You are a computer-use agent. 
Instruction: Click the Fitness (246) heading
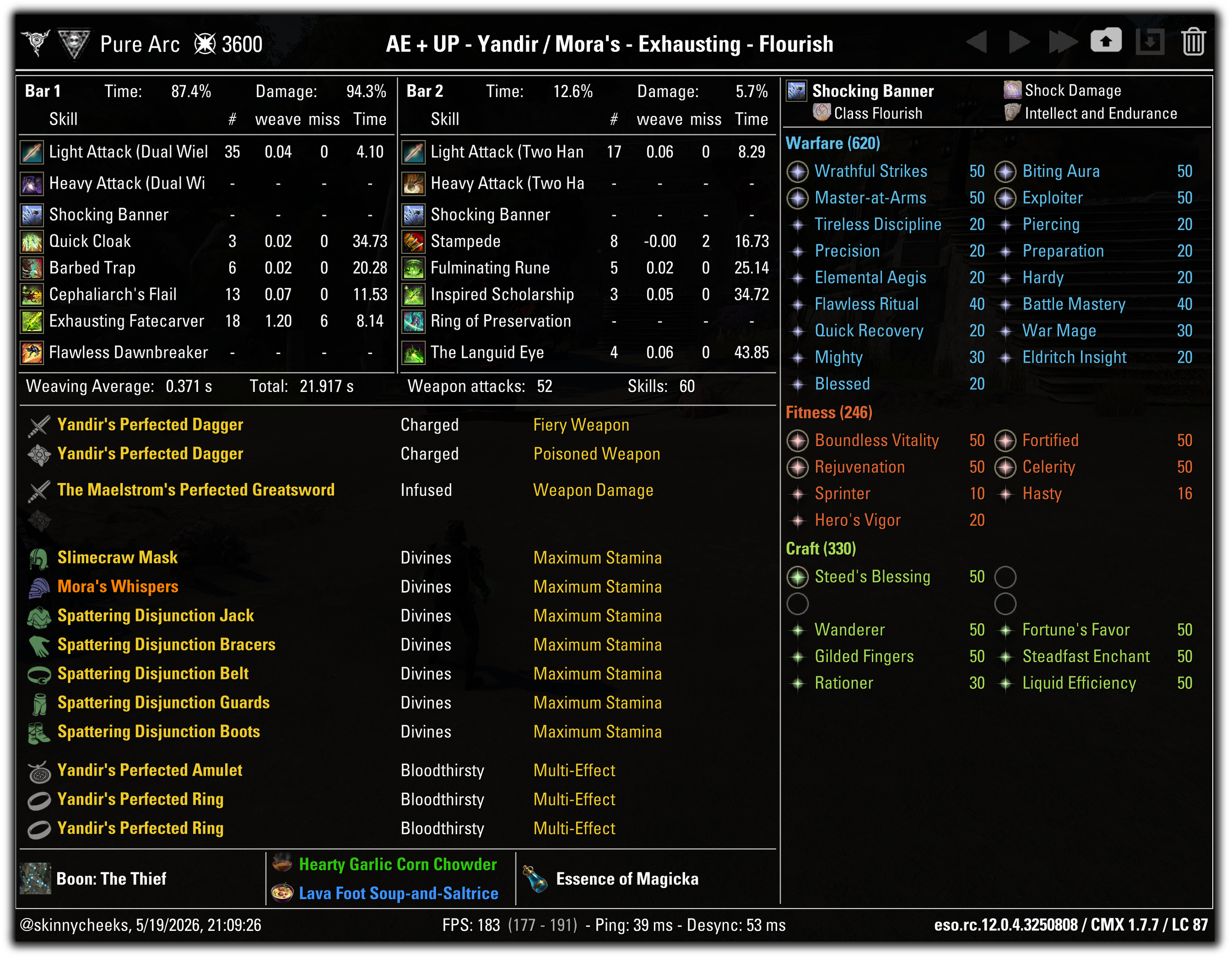click(x=829, y=413)
